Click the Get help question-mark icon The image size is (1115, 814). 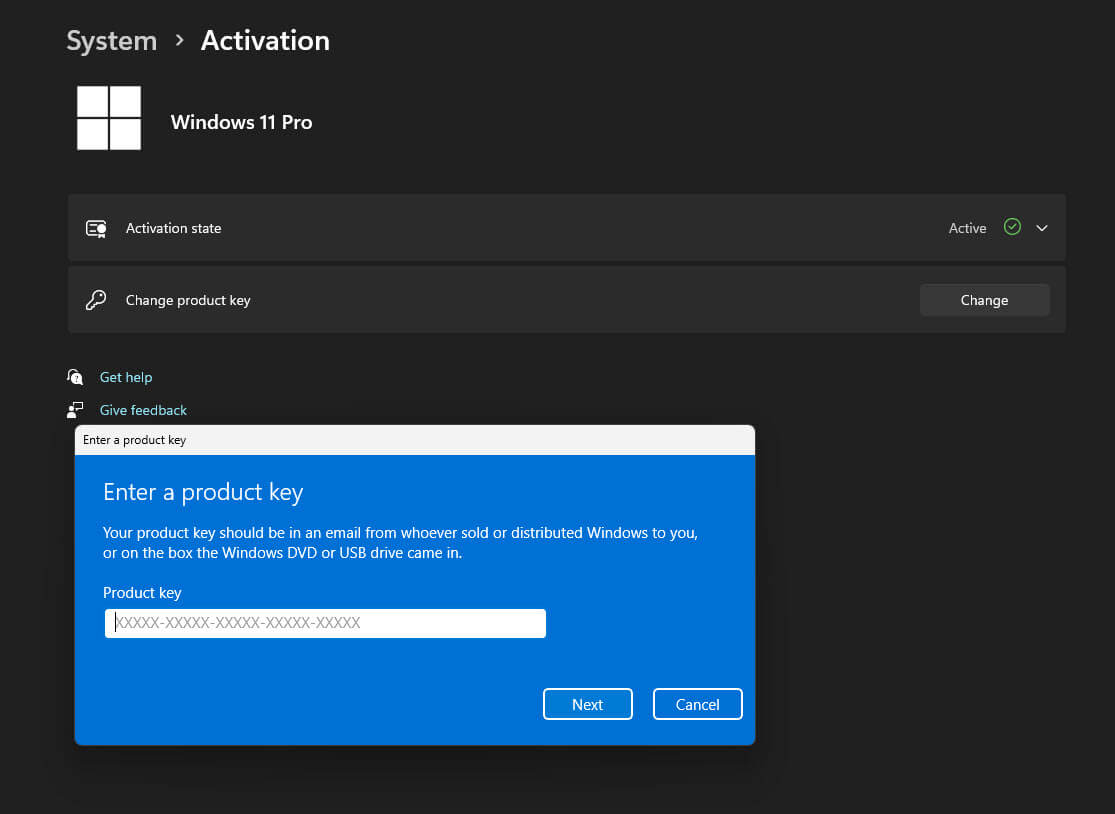[75, 377]
